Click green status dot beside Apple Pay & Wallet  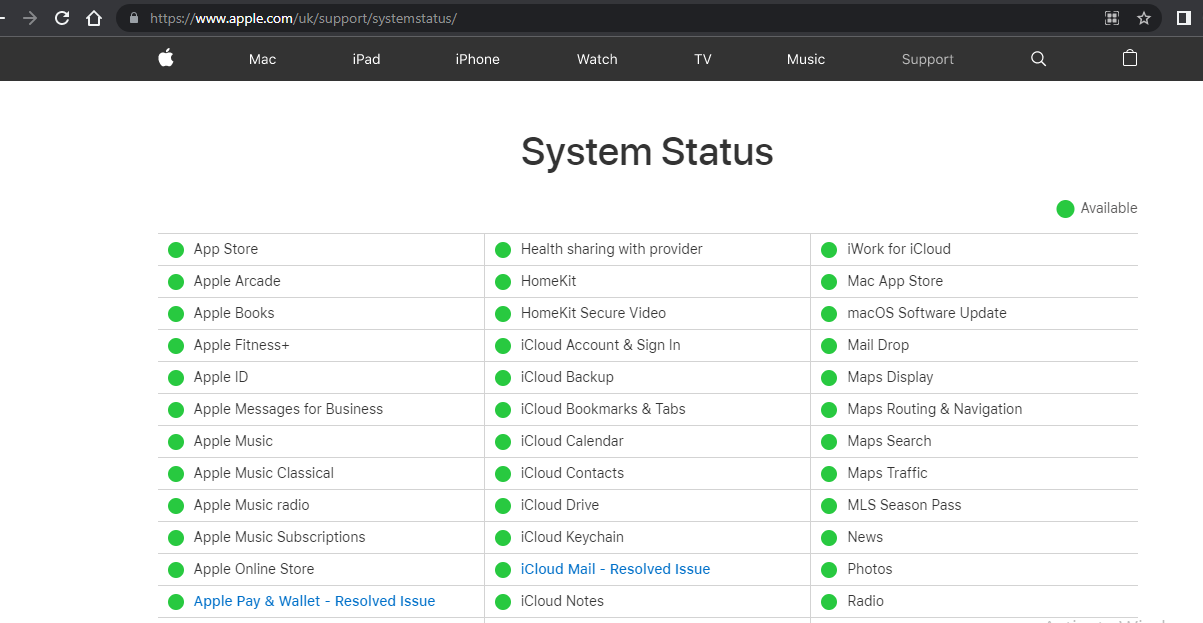tap(176, 602)
